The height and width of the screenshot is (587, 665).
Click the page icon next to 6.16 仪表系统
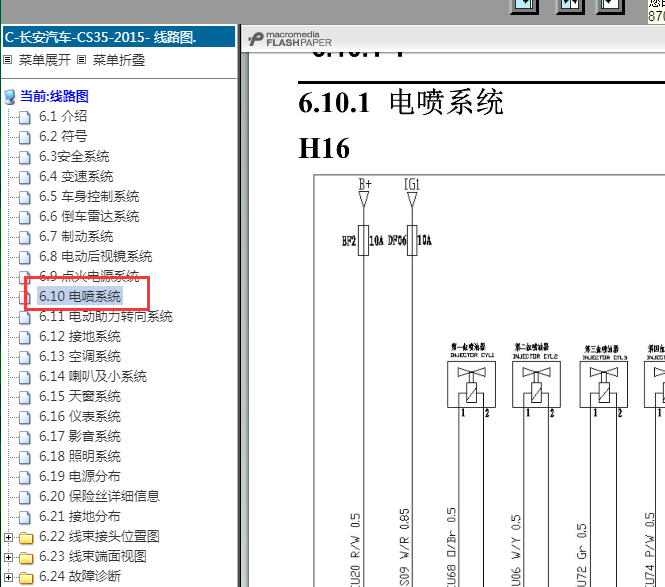pyautogui.click(x=25, y=417)
